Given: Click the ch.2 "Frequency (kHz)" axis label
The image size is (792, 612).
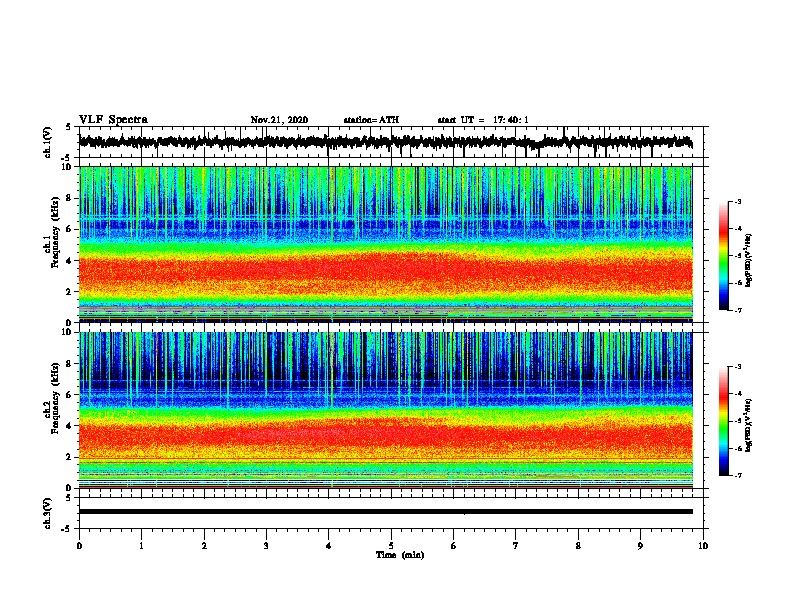Looking at the screenshot, I should (55, 398).
